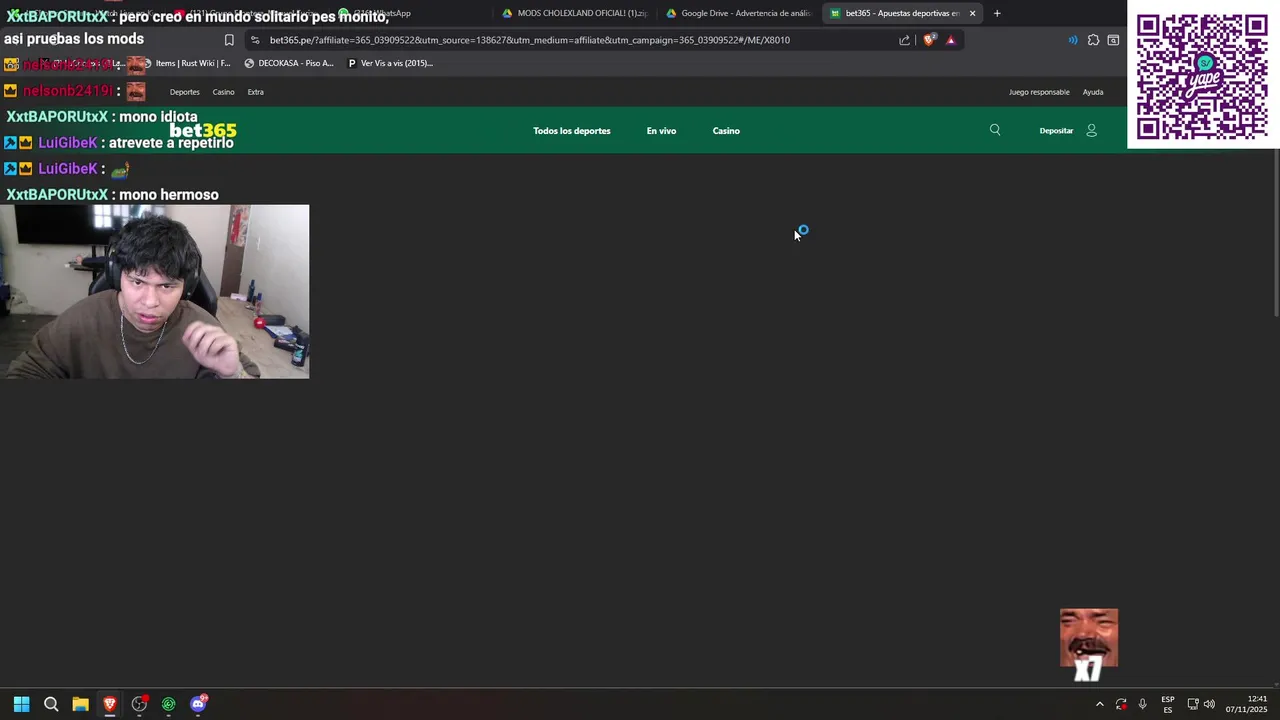Screen dimensions: 1280x720
Task: Open the Windows taskbar search
Action: (51, 704)
